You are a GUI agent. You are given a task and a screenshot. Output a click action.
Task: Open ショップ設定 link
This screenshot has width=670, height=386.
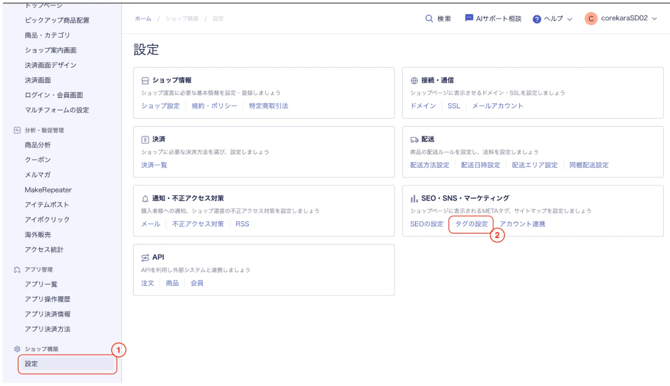point(160,106)
